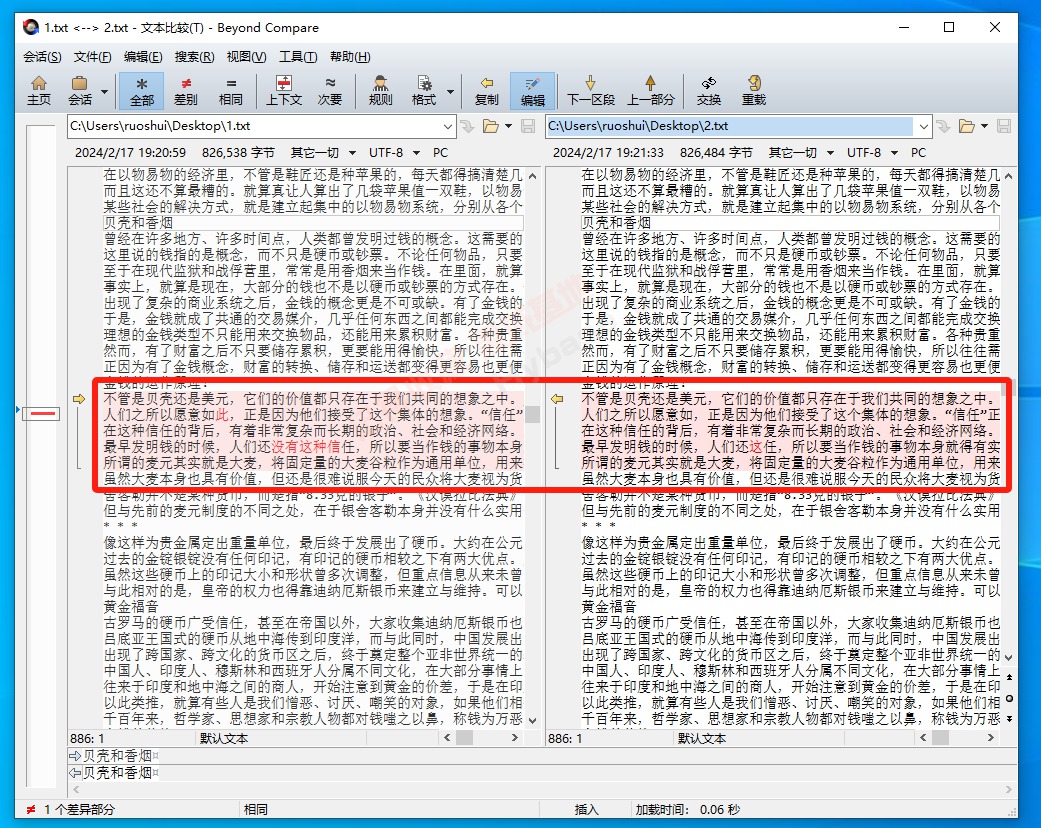Open the 编辑(E) menu

point(143,57)
